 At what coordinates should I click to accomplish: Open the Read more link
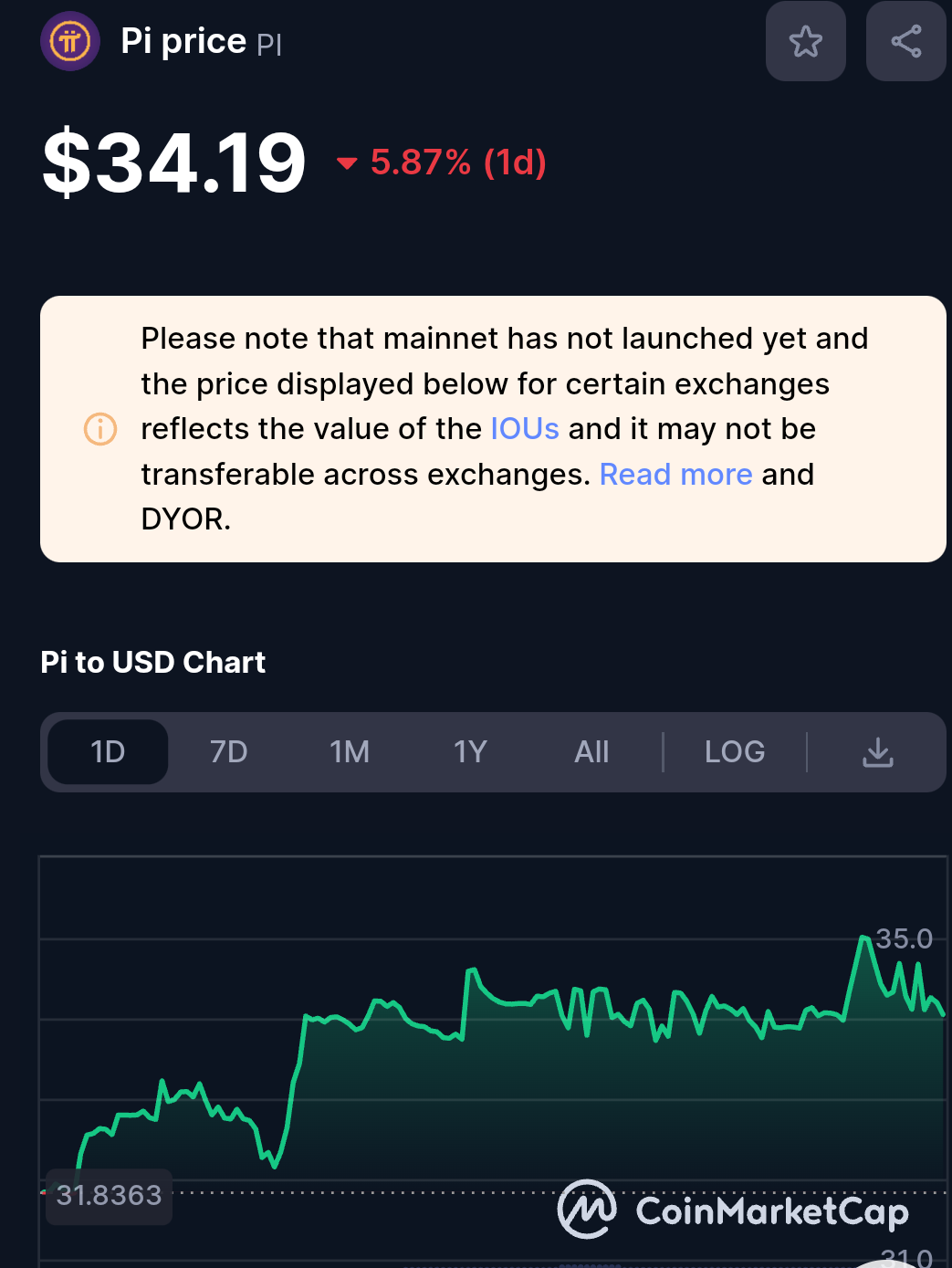coord(675,474)
